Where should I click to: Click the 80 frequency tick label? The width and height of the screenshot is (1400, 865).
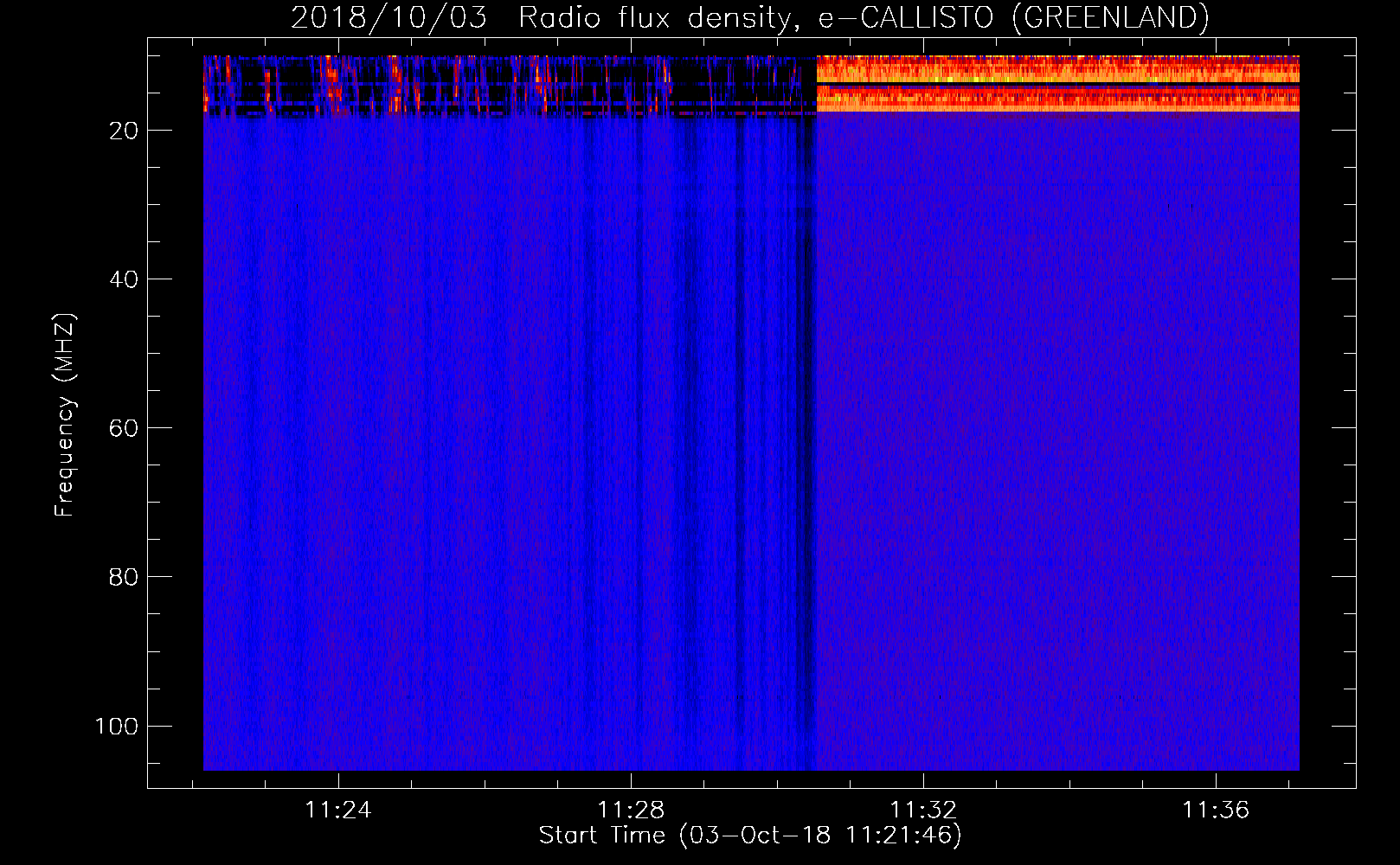tap(124, 577)
